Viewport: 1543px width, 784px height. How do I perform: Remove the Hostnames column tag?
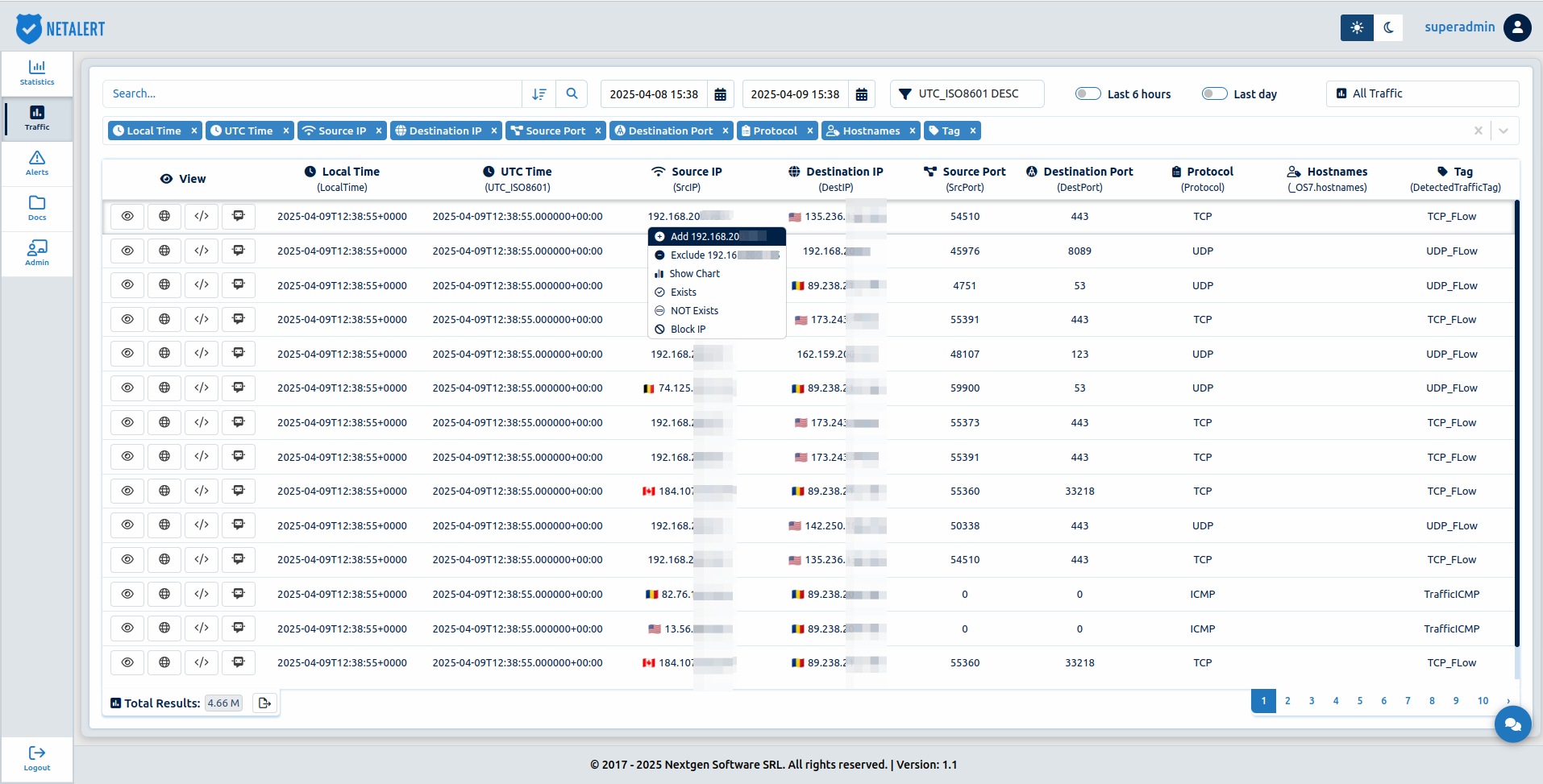pos(913,131)
